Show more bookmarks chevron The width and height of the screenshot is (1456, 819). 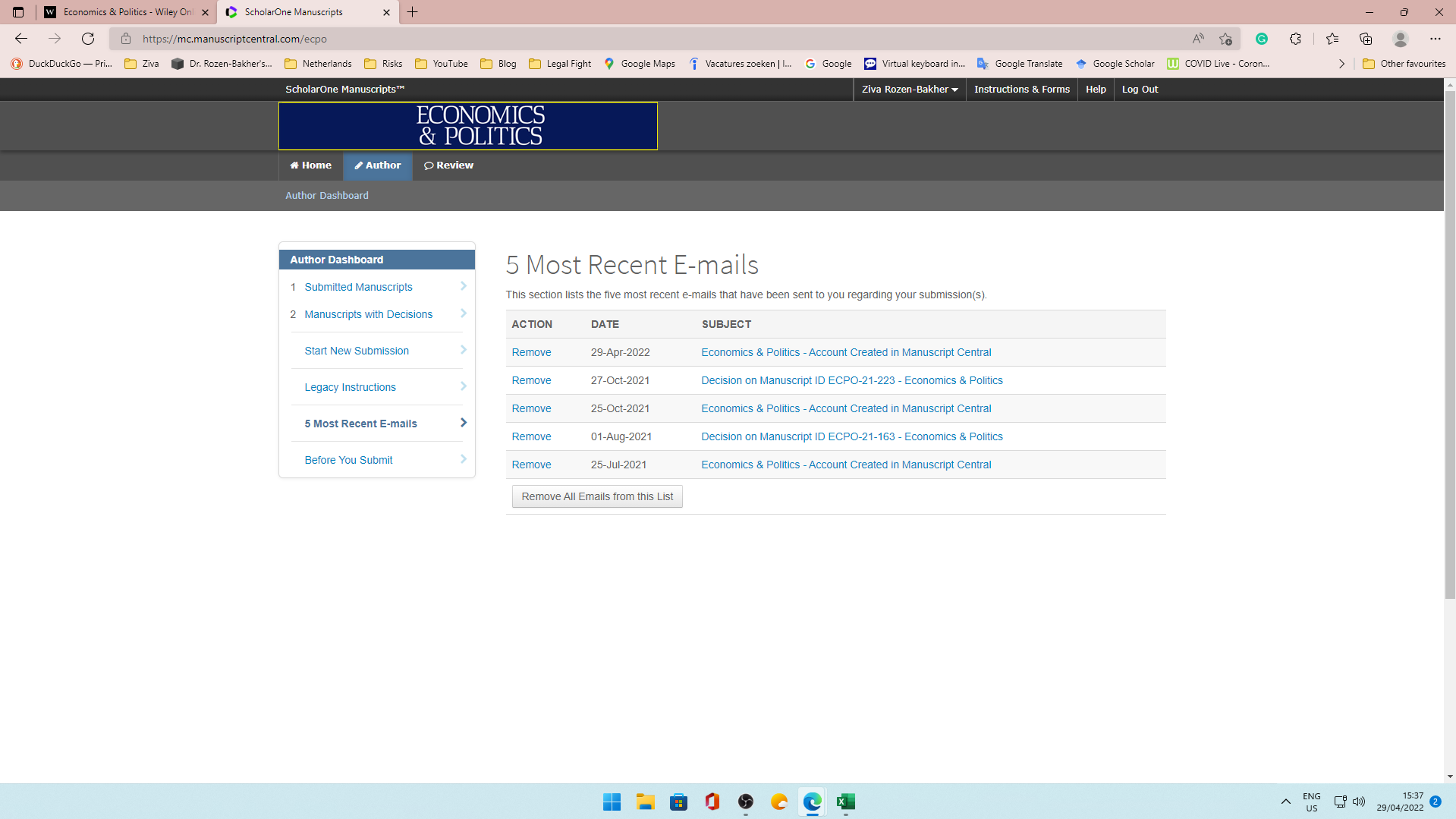(1341, 64)
